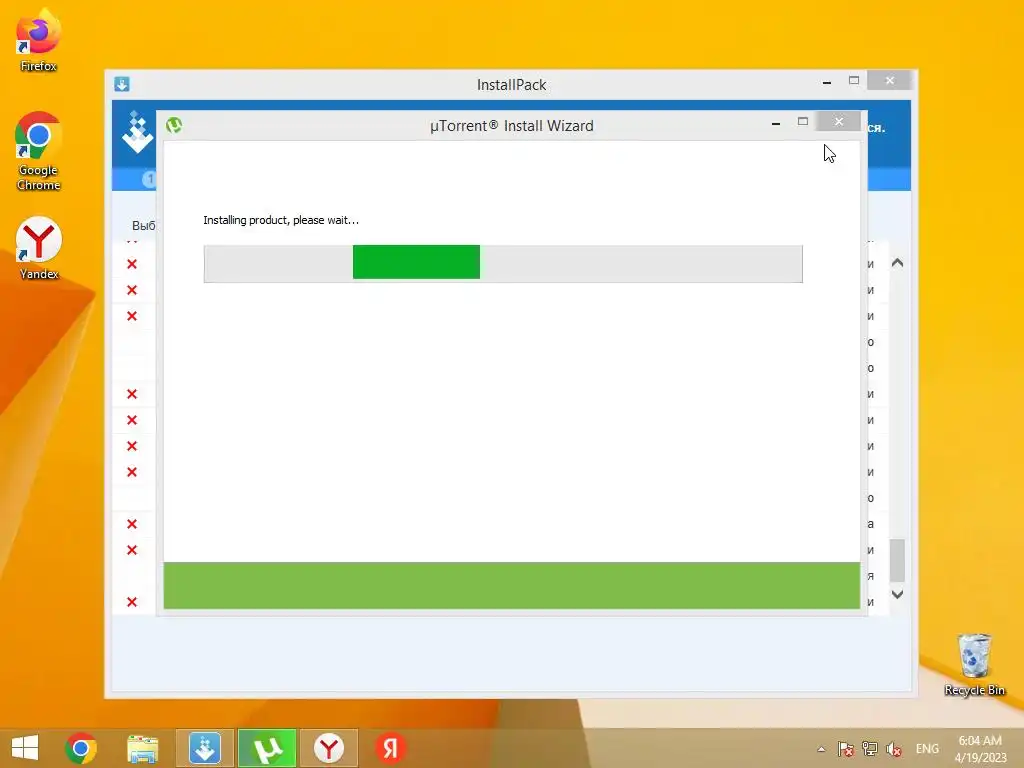Switch to µTorrent taskbar button
The height and width of the screenshot is (768, 1024).
pos(267,748)
